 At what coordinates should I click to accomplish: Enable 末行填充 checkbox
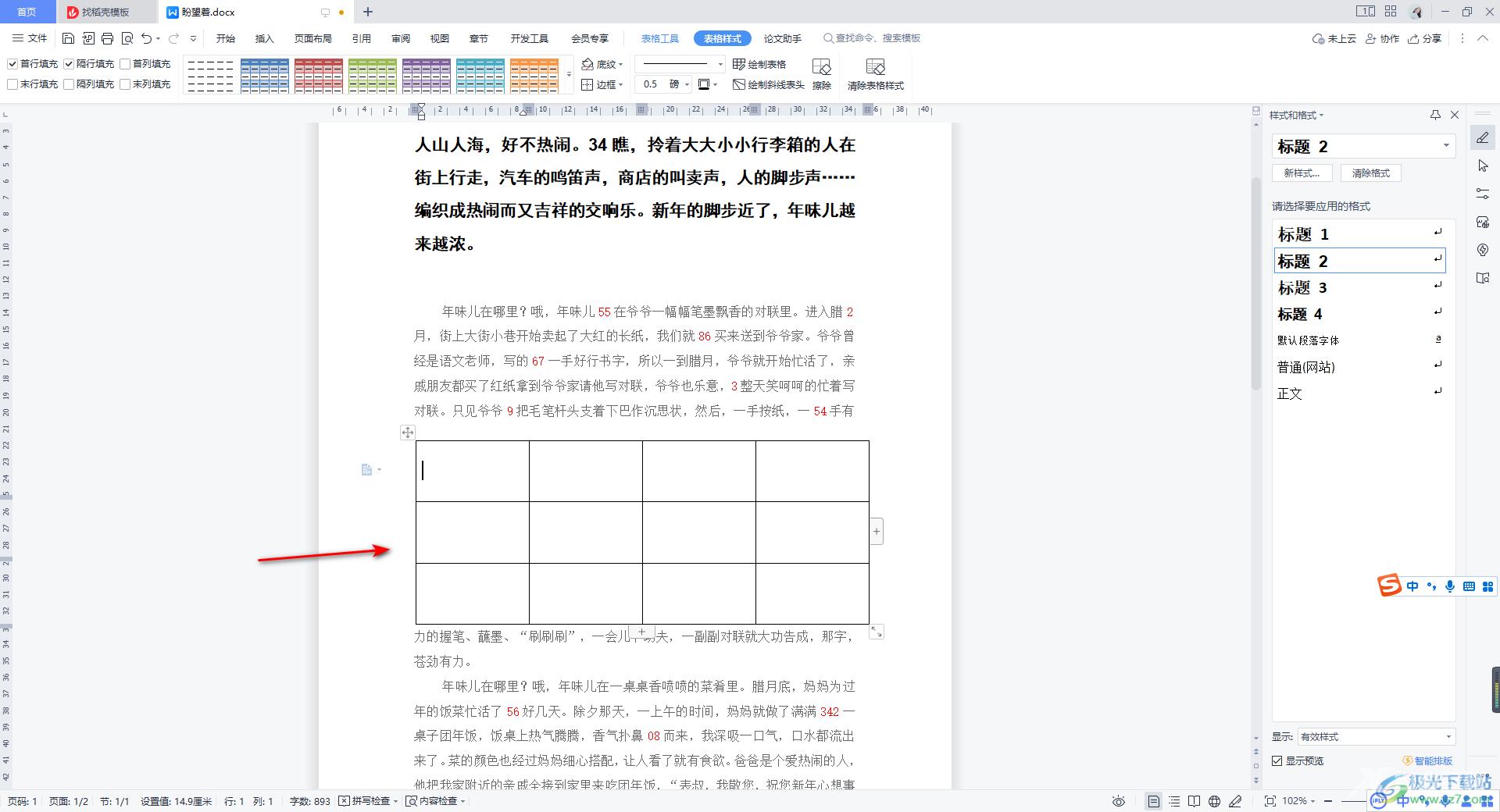(12, 84)
